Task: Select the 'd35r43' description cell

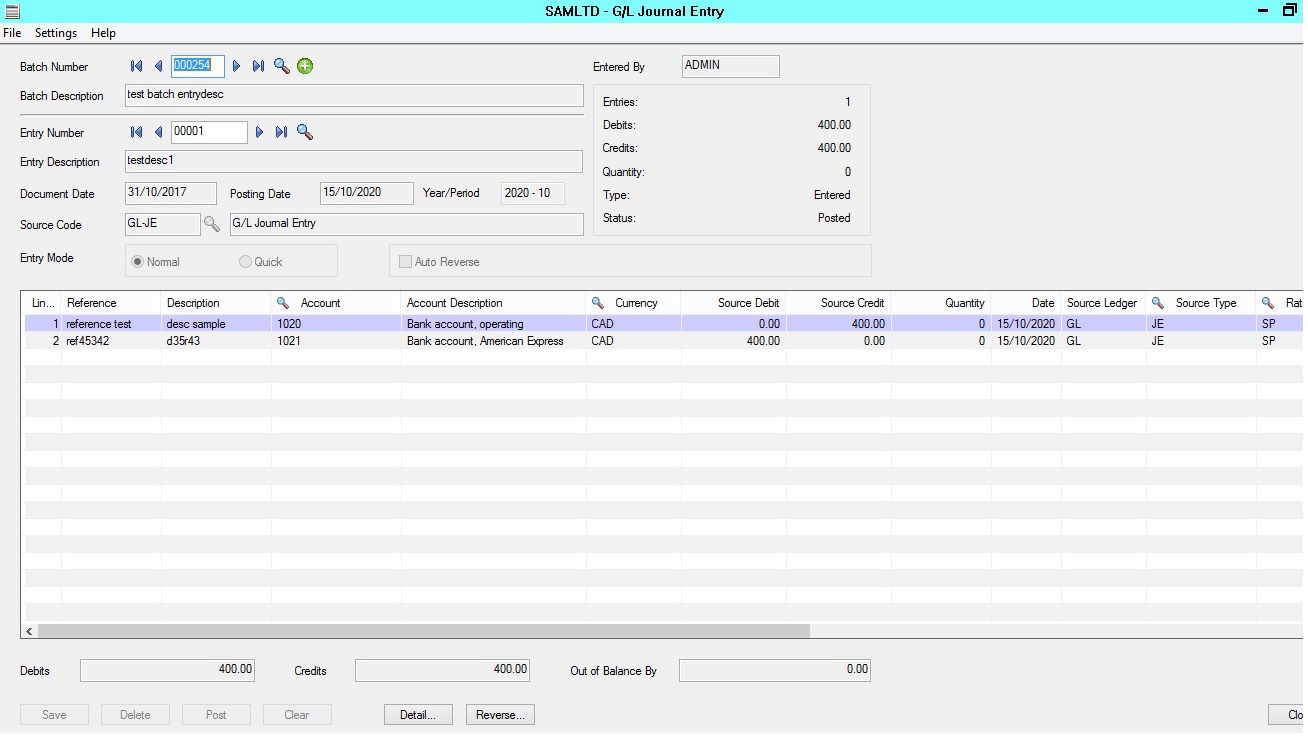Action: coord(216,341)
